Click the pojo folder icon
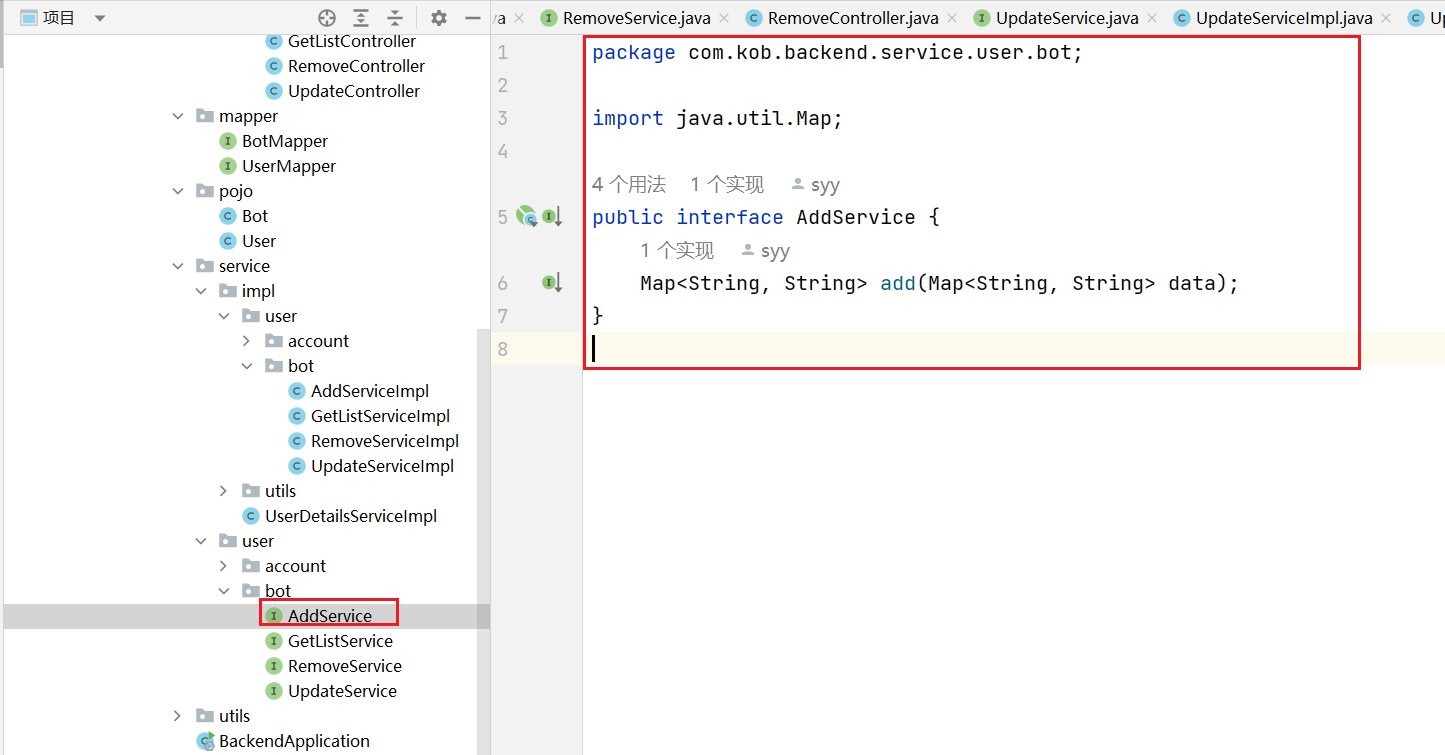 pos(205,191)
